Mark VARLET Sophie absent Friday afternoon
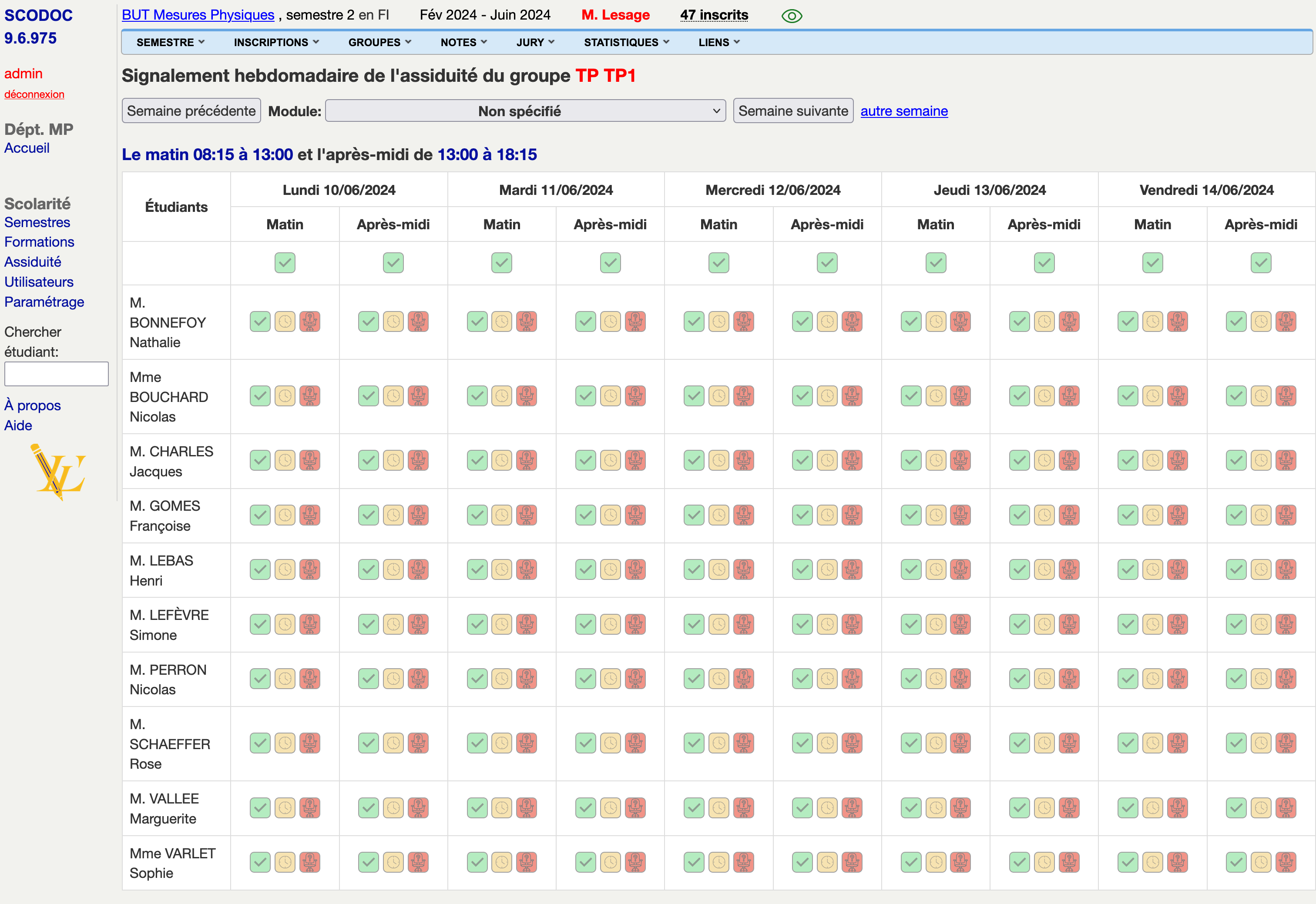This screenshot has height=904, width=1316. 1286,862
